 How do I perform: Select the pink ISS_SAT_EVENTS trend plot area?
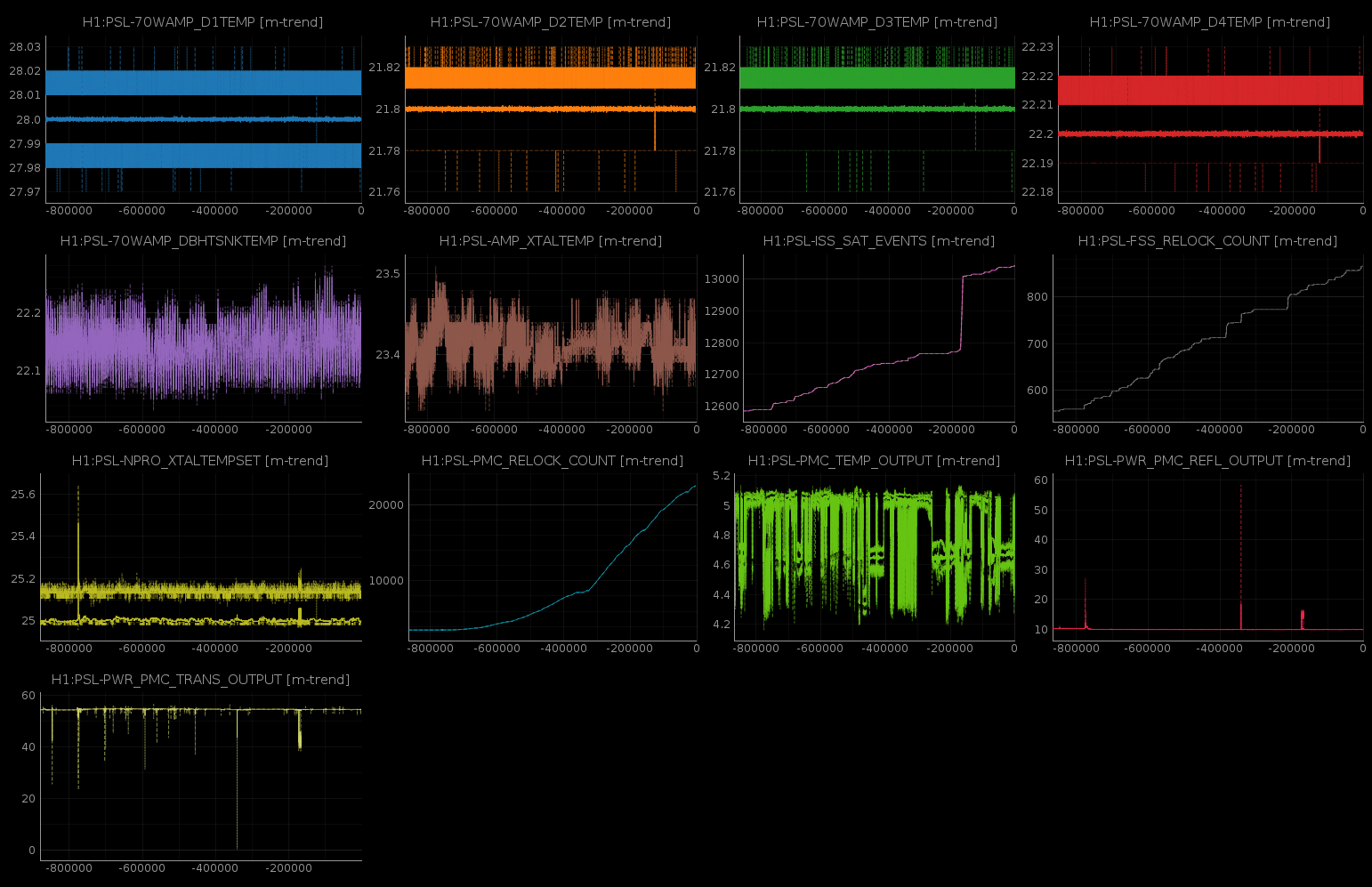point(879,338)
